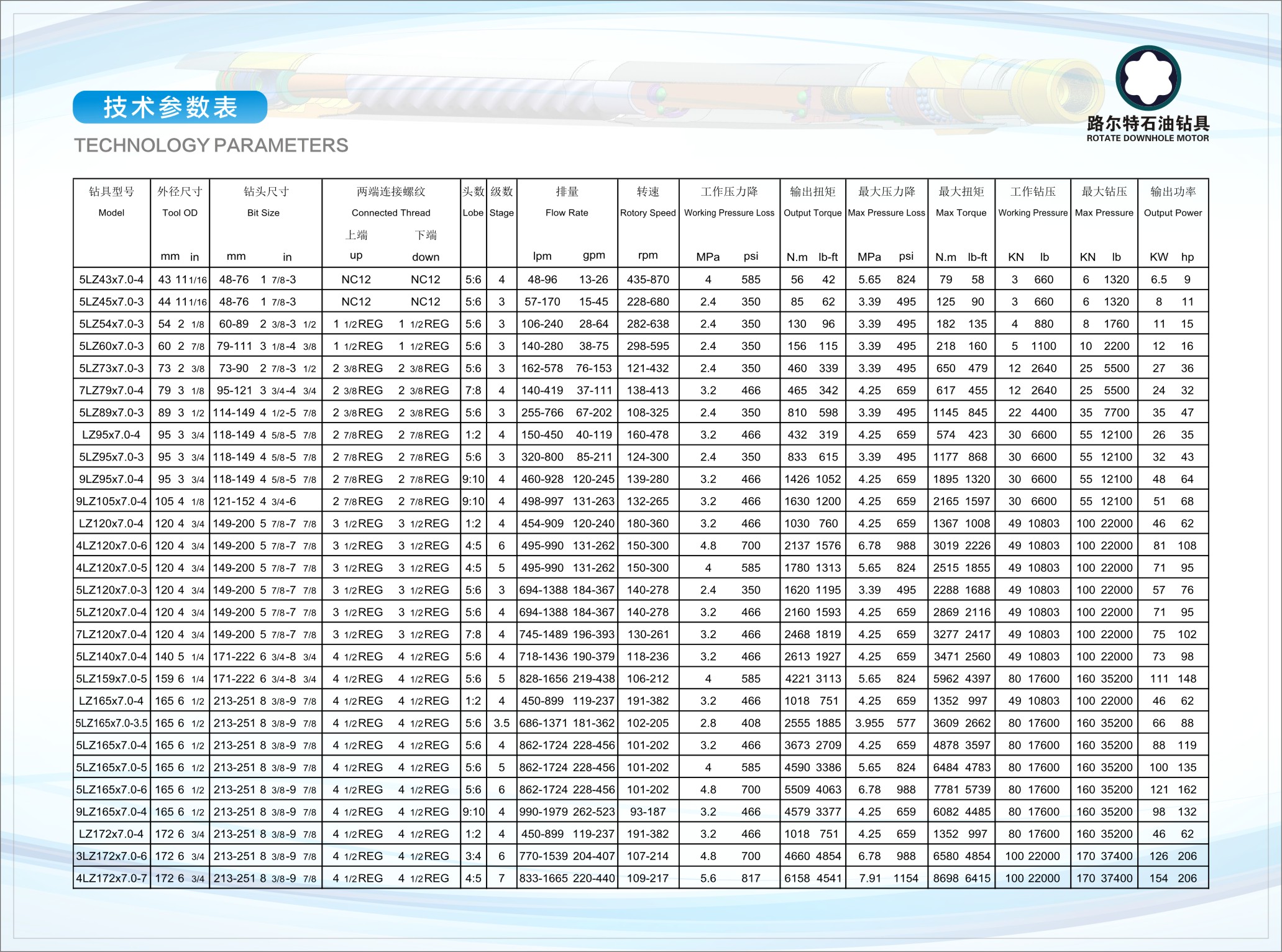Viewport: 1282px width, 952px height.
Task: Click rotary speed value 435-870
Action: [x=648, y=280]
